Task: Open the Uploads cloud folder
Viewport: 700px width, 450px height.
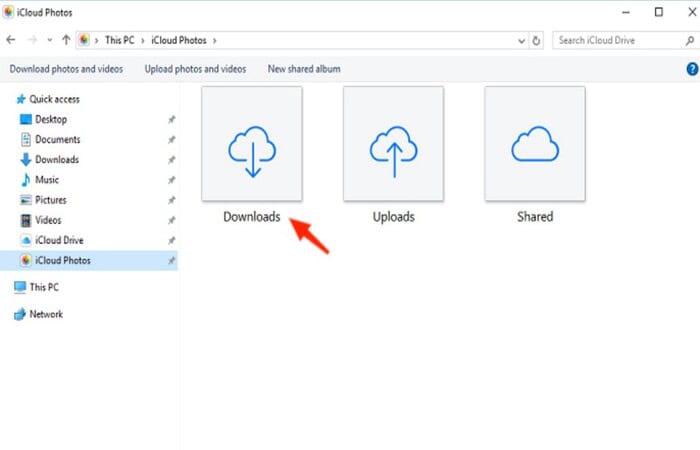Action: click(393, 144)
